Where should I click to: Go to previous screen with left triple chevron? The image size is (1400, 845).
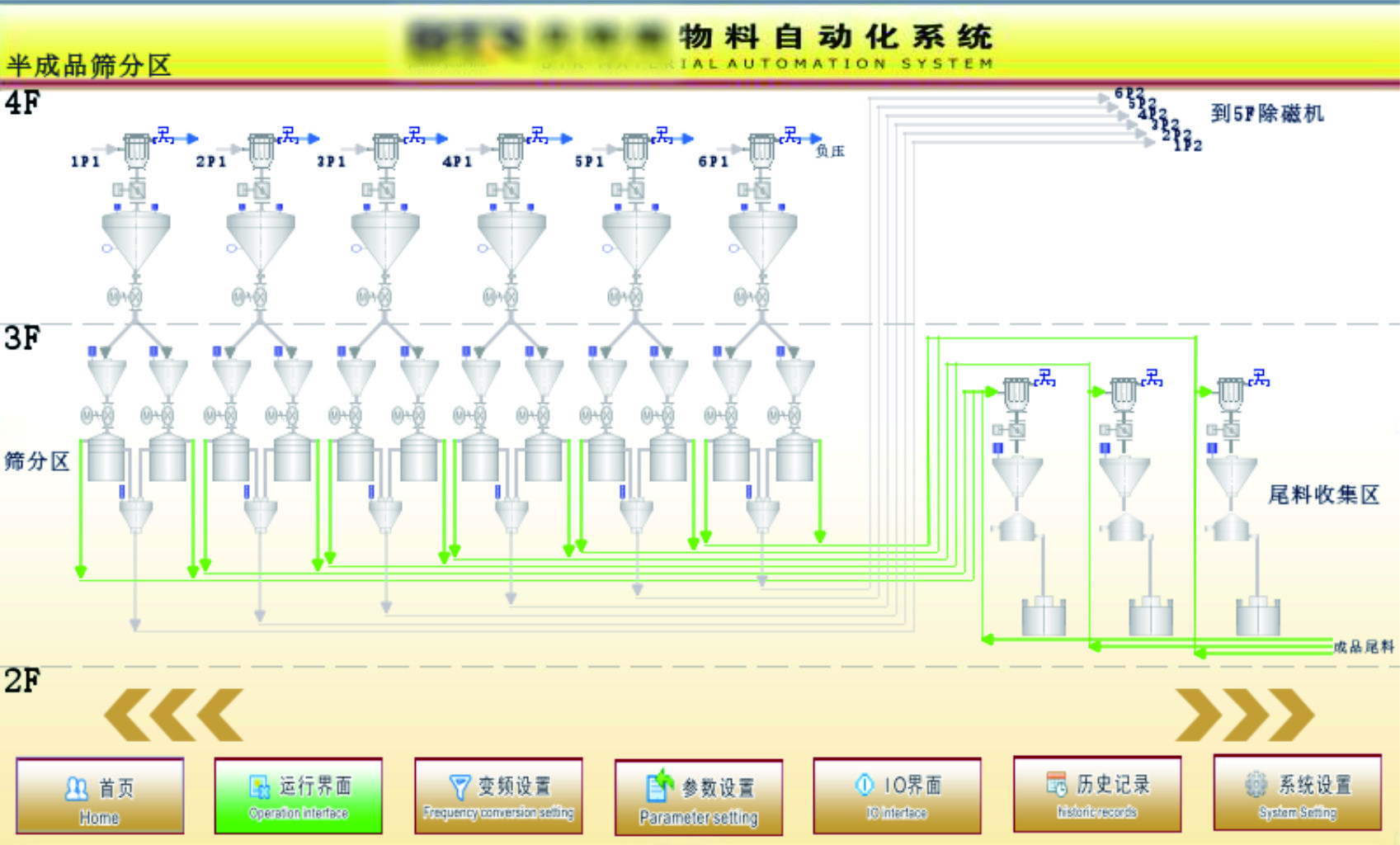(x=174, y=715)
